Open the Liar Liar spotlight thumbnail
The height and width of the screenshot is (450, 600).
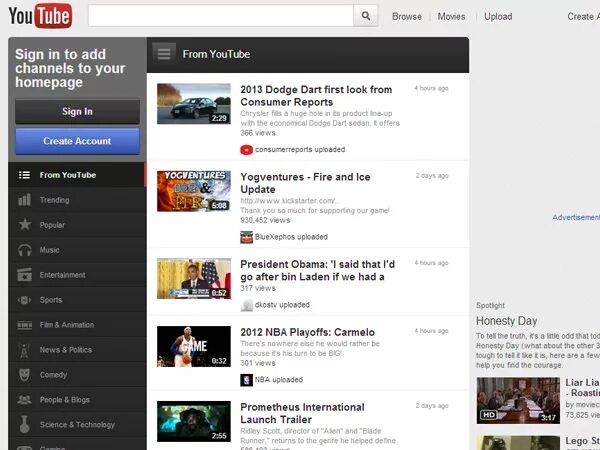coord(518,401)
